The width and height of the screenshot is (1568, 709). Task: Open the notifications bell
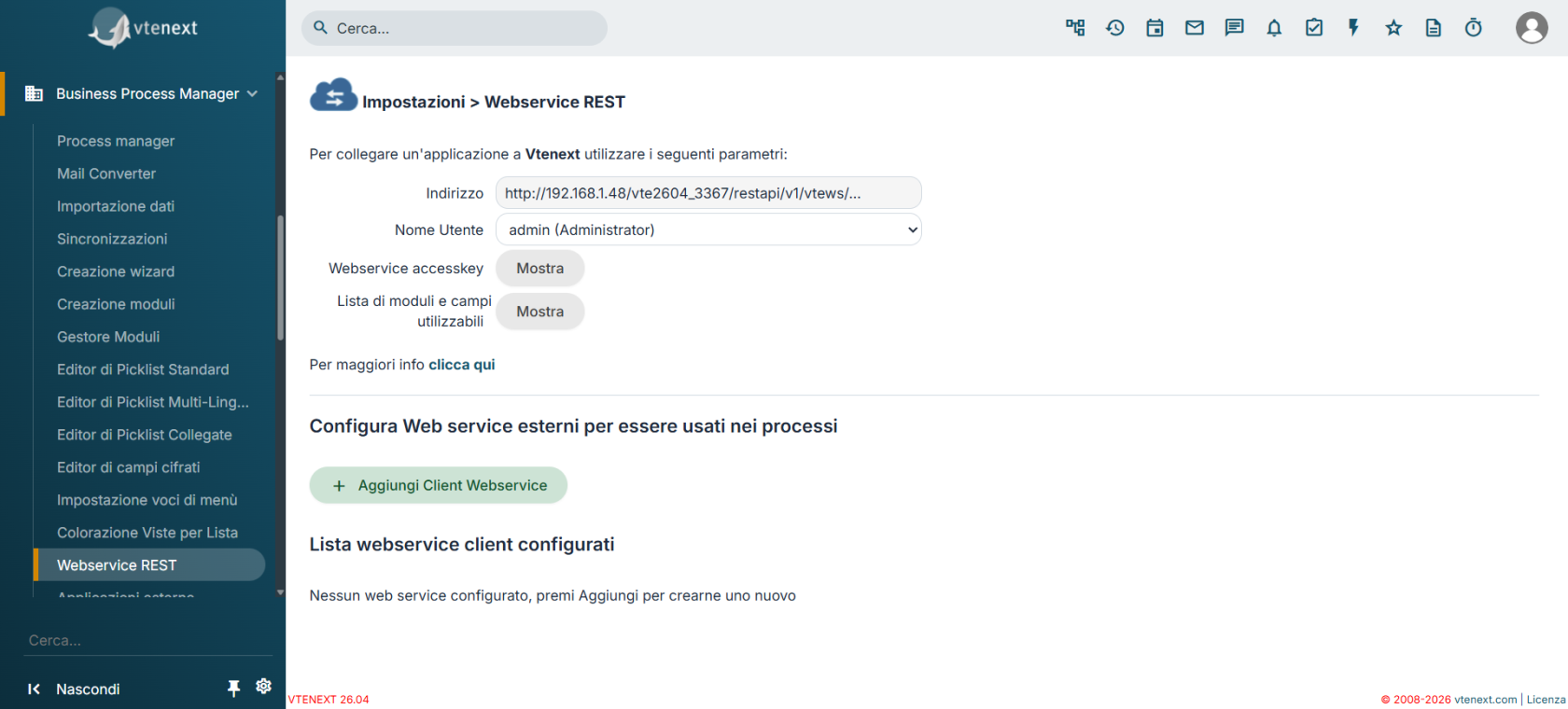1274,28
